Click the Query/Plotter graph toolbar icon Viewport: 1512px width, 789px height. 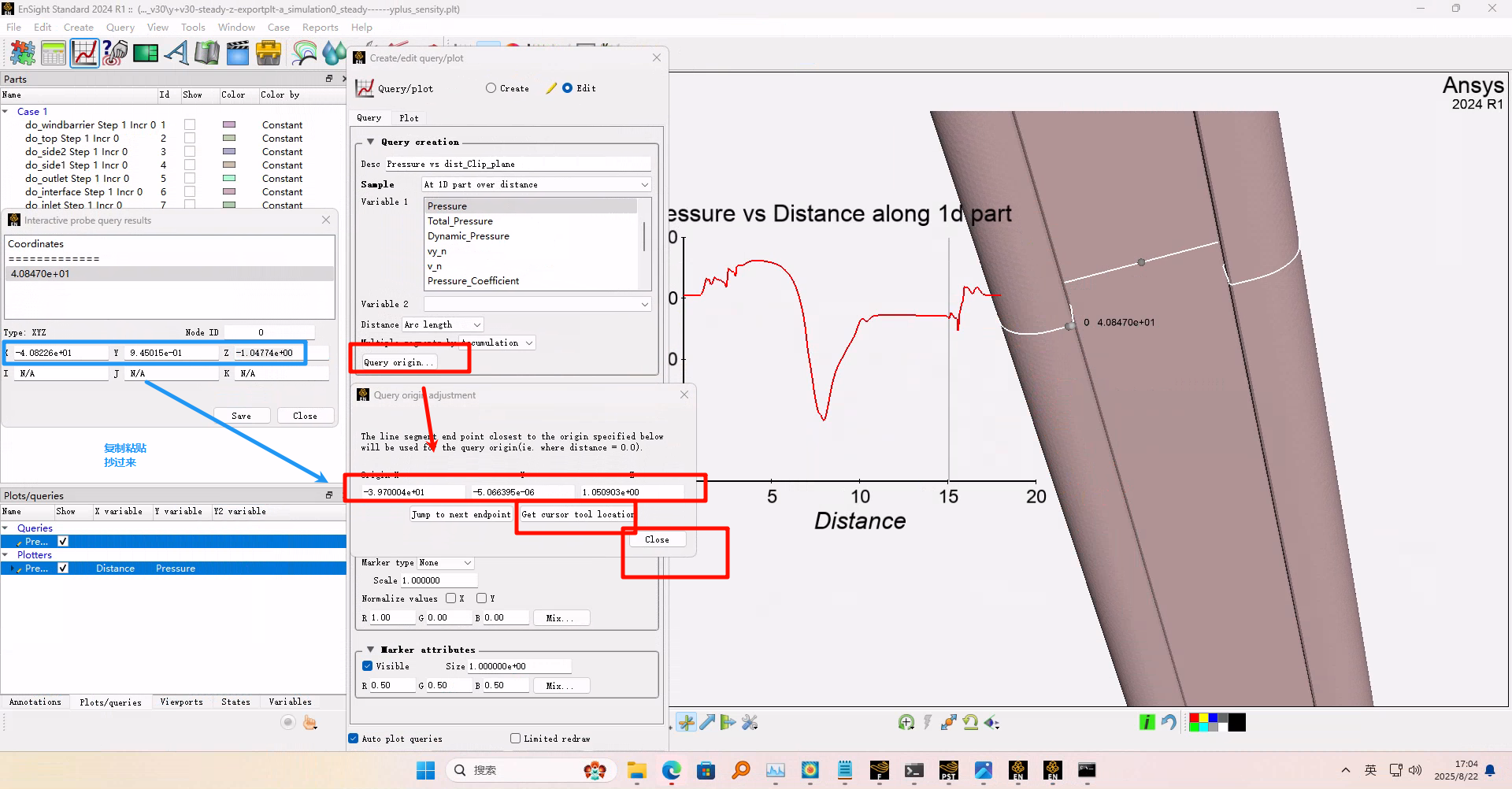click(84, 54)
